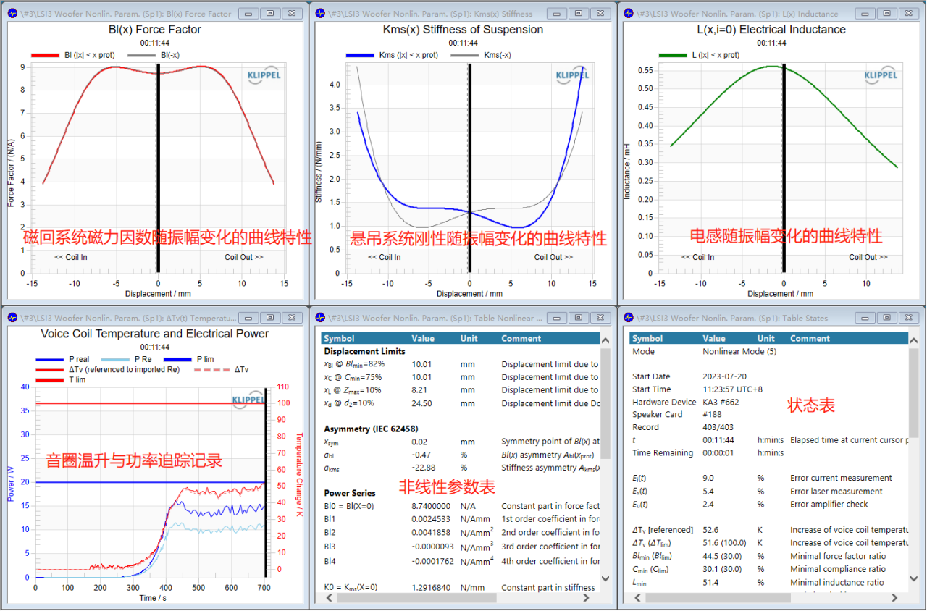927x612 pixels.
Task: Select the Speaker Card value '#188'
Action: (712, 415)
